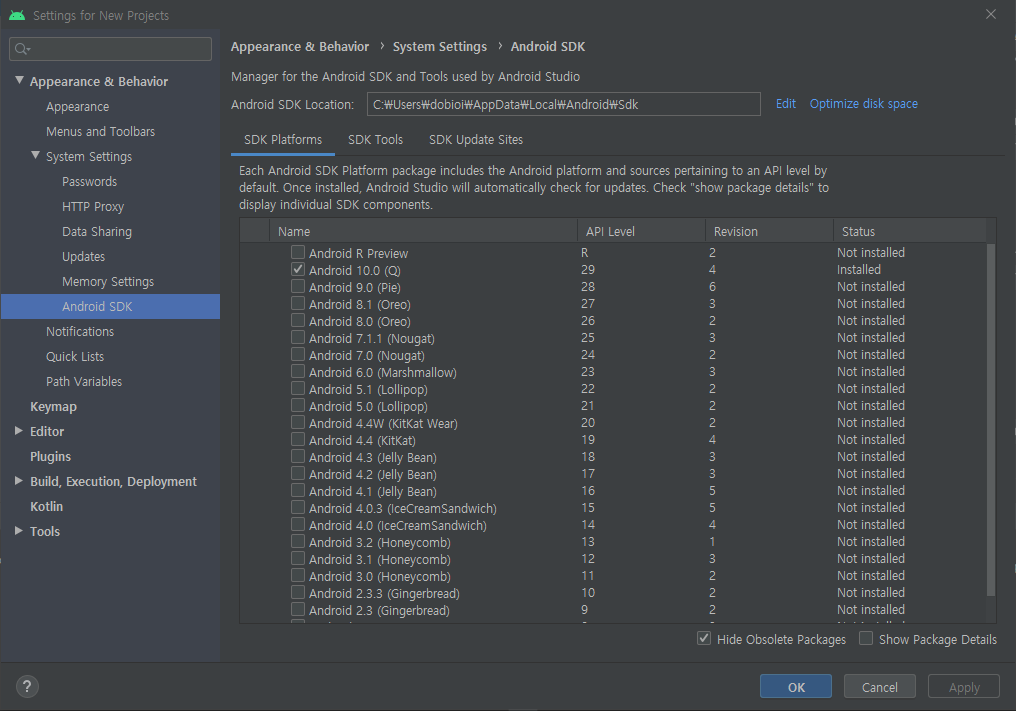The image size is (1016, 711).
Task: Collapse the Appearance & Behavior tree node
Action: [19, 80]
